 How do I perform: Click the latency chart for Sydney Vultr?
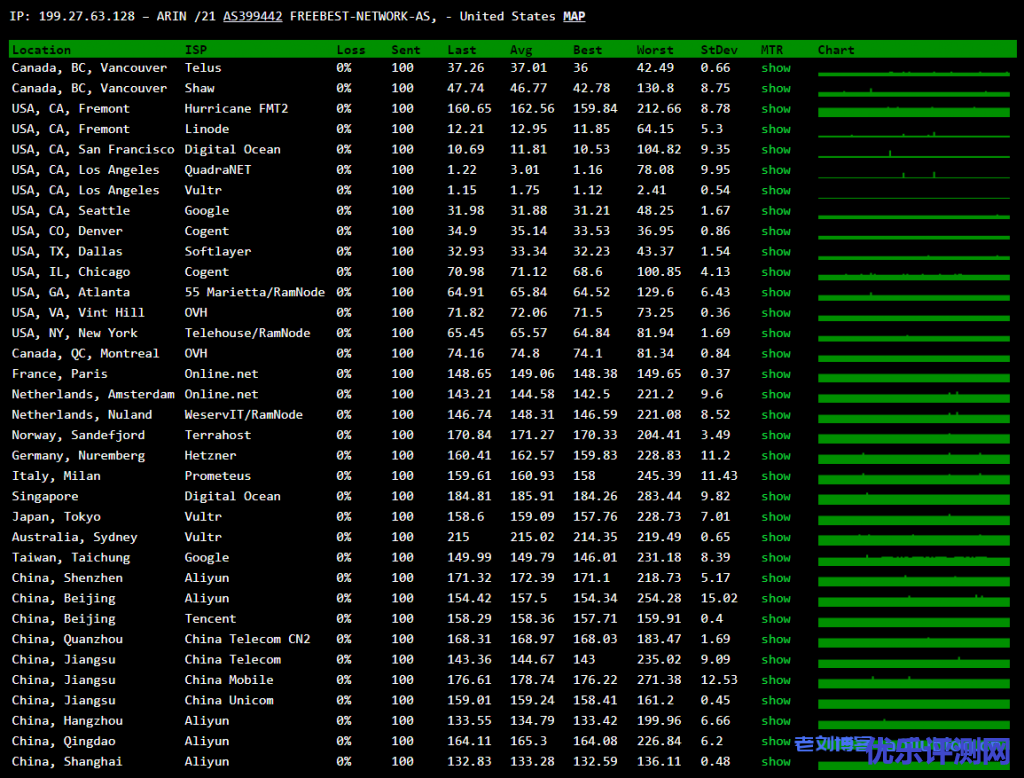point(913,538)
